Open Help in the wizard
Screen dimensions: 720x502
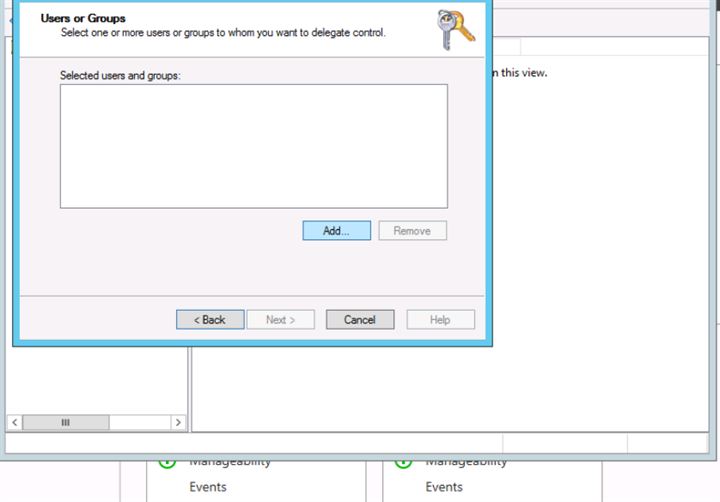tap(440, 320)
